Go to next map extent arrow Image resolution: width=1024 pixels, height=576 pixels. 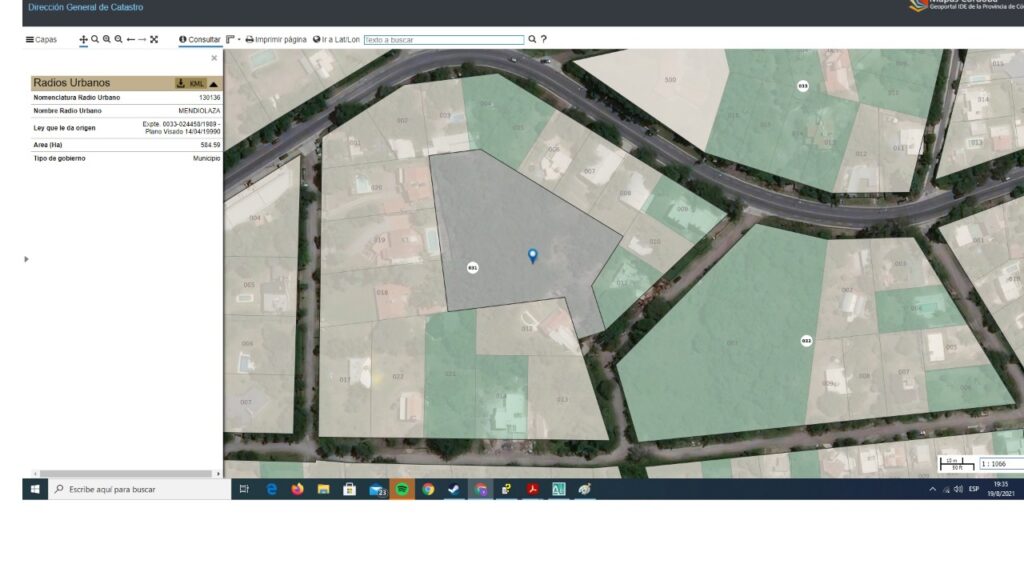click(x=142, y=40)
